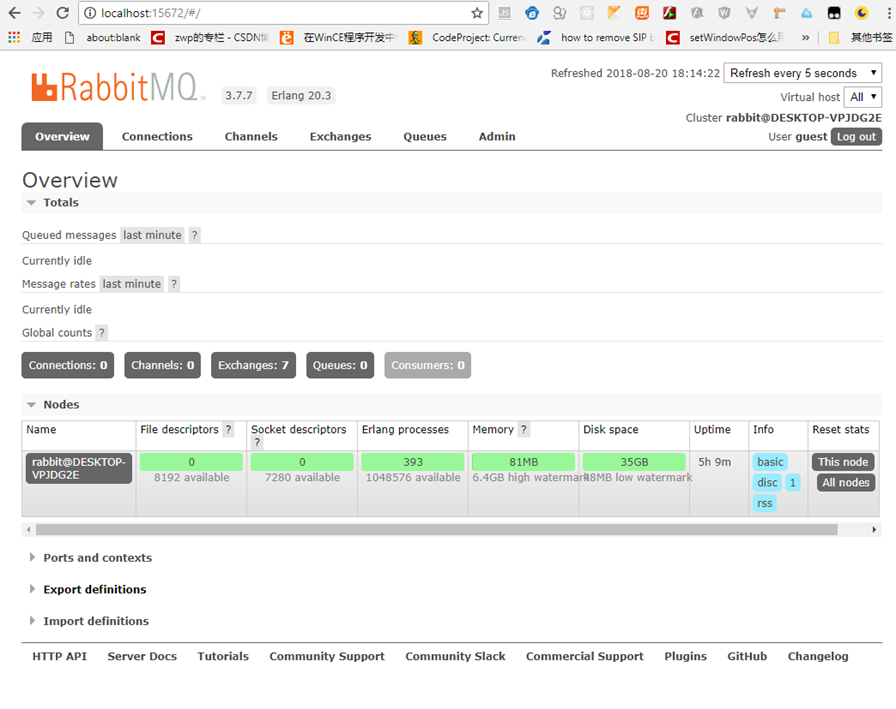Show more bookmarks with the chevron

click(x=805, y=38)
